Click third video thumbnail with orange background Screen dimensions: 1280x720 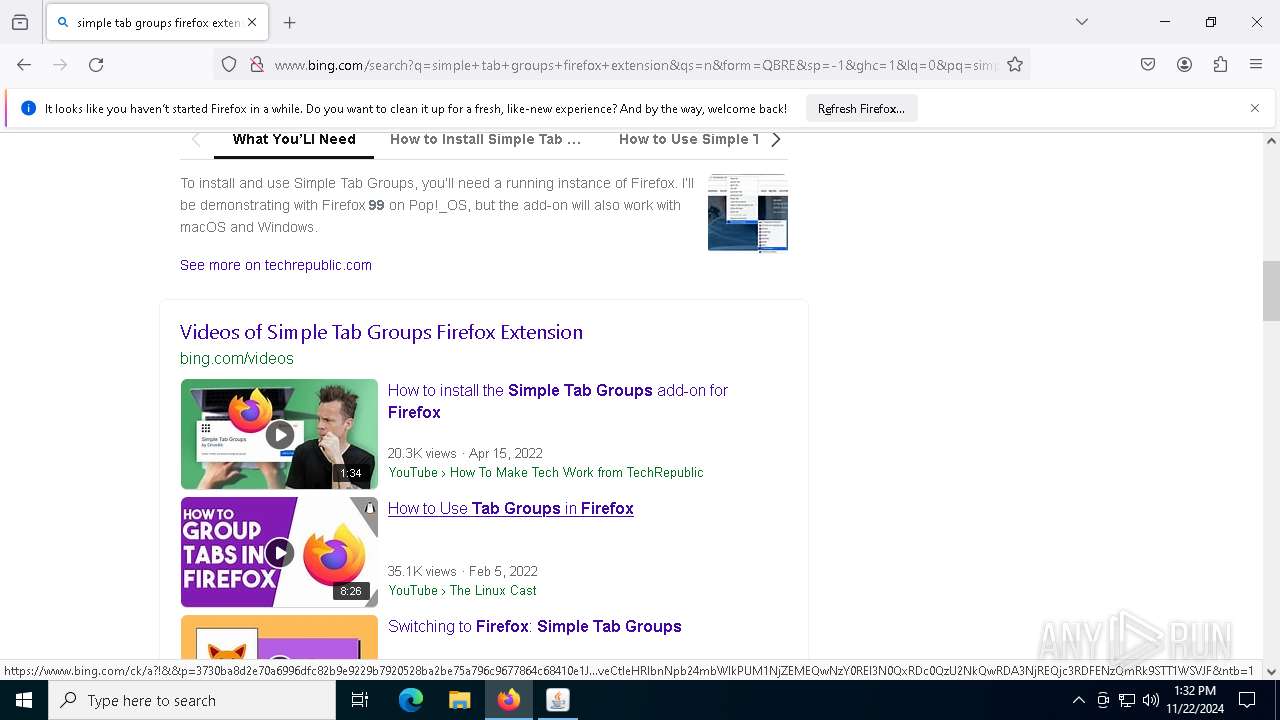tap(279, 636)
